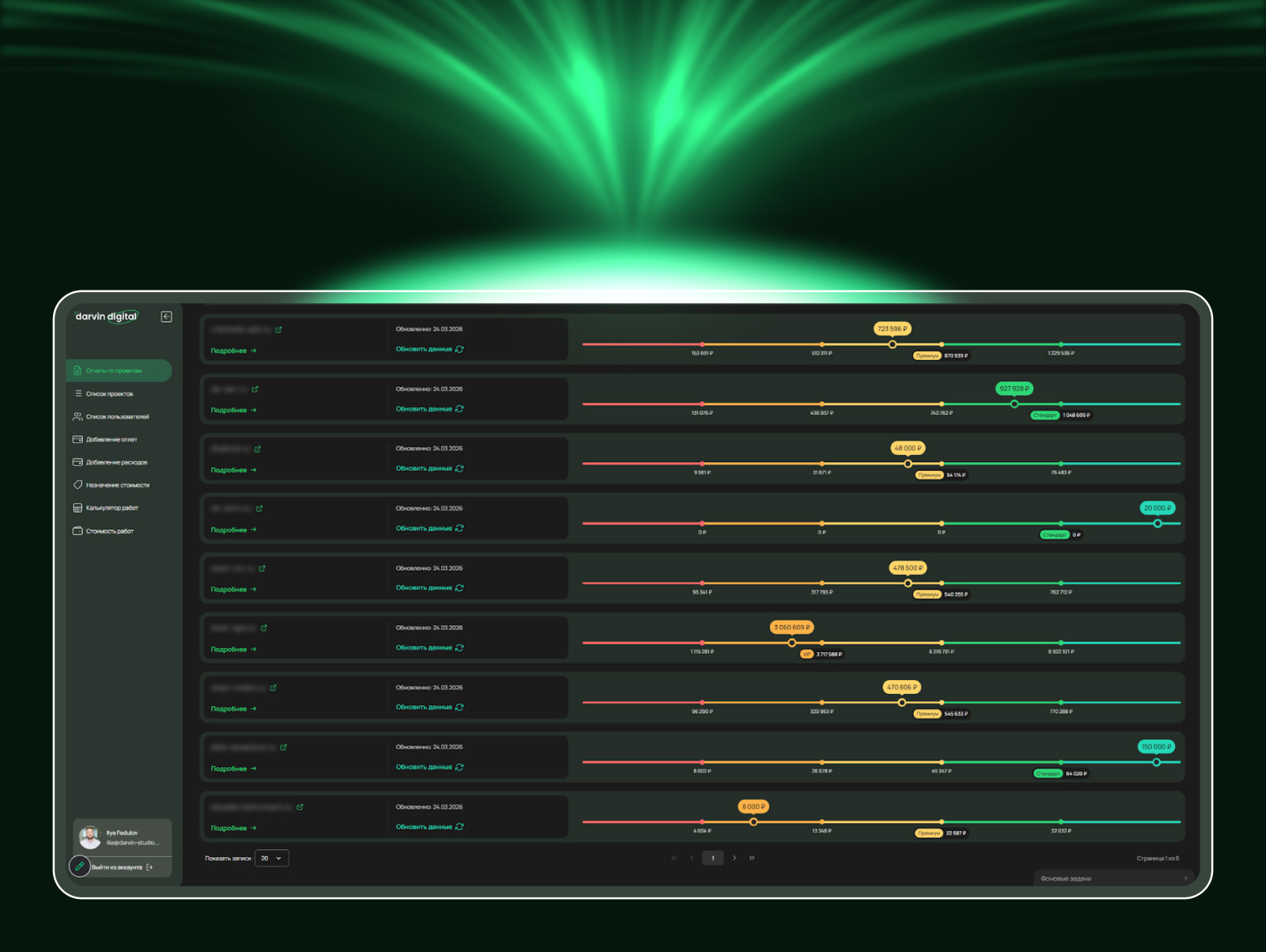The image size is (1266, 952).
Task: Go to the next page with the right arrow
Action: click(734, 858)
